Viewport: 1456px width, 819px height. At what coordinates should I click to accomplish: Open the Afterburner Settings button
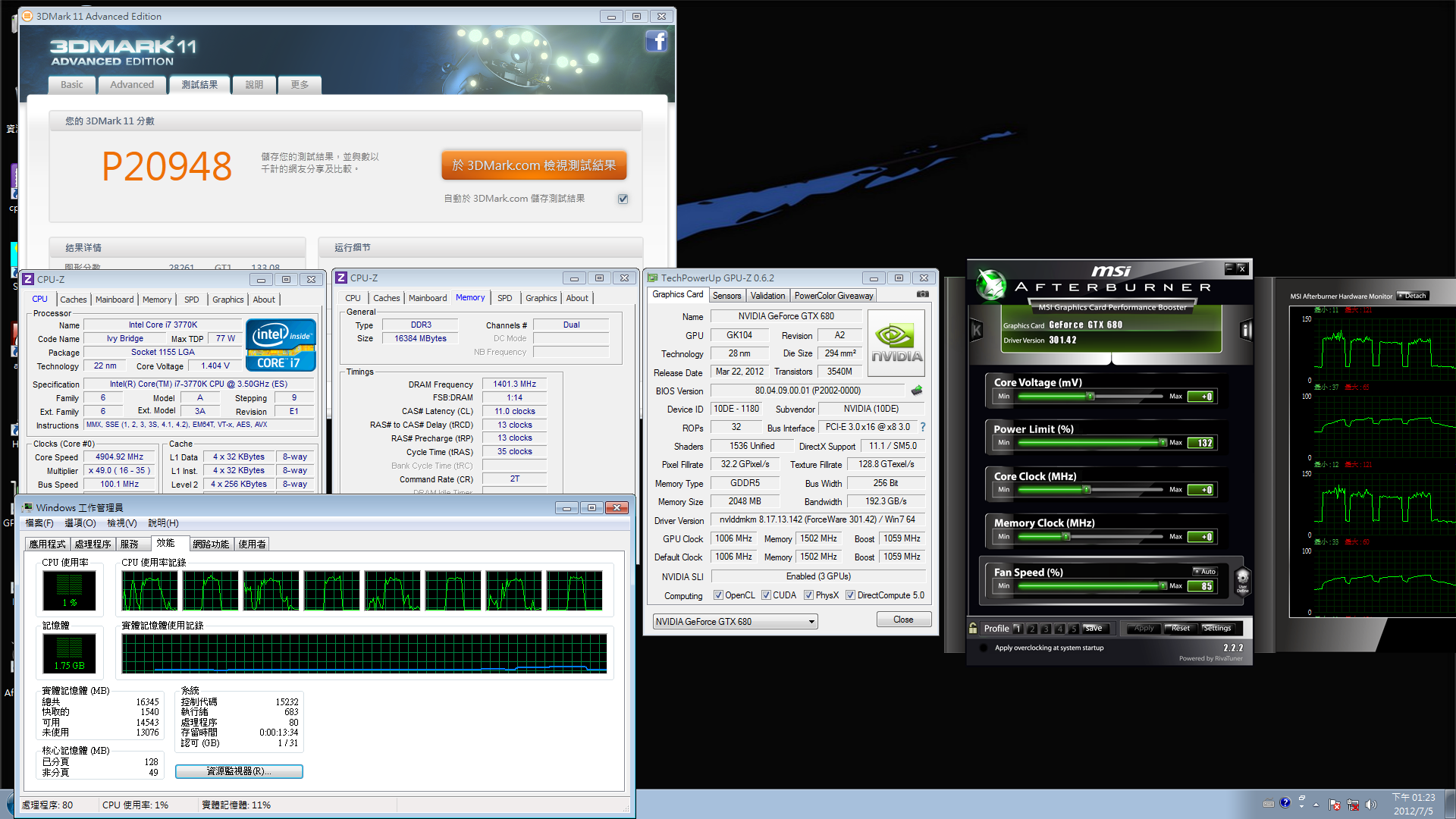click(1216, 629)
